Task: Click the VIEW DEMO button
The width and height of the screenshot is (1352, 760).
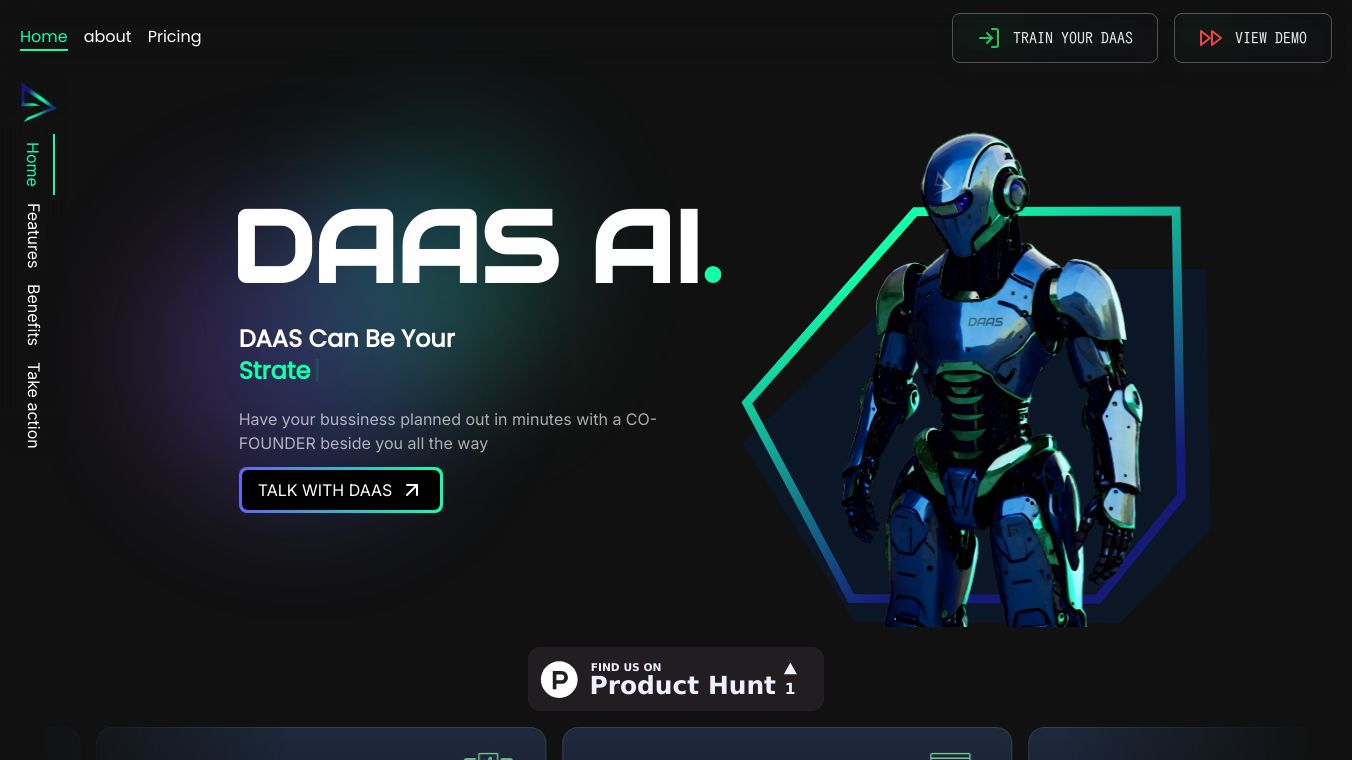Action: click(1253, 38)
